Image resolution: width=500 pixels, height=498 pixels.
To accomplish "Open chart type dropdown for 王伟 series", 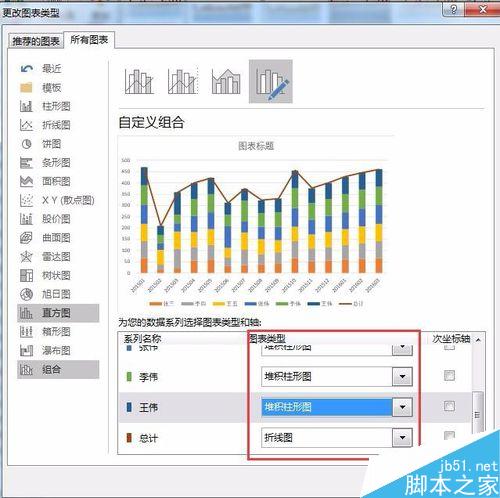I will pyautogui.click(x=402, y=407).
